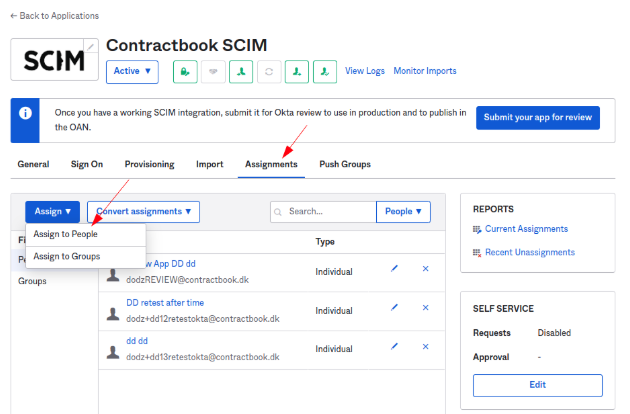
Task: Open the View Logs link
Action: (365, 71)
